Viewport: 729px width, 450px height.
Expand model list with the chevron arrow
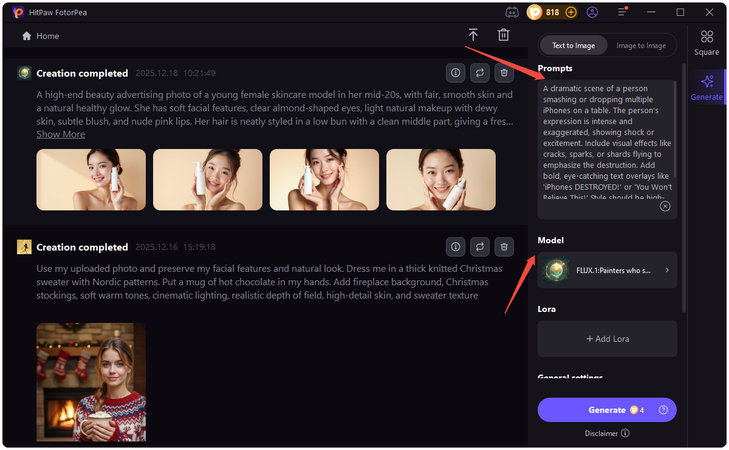667,270
